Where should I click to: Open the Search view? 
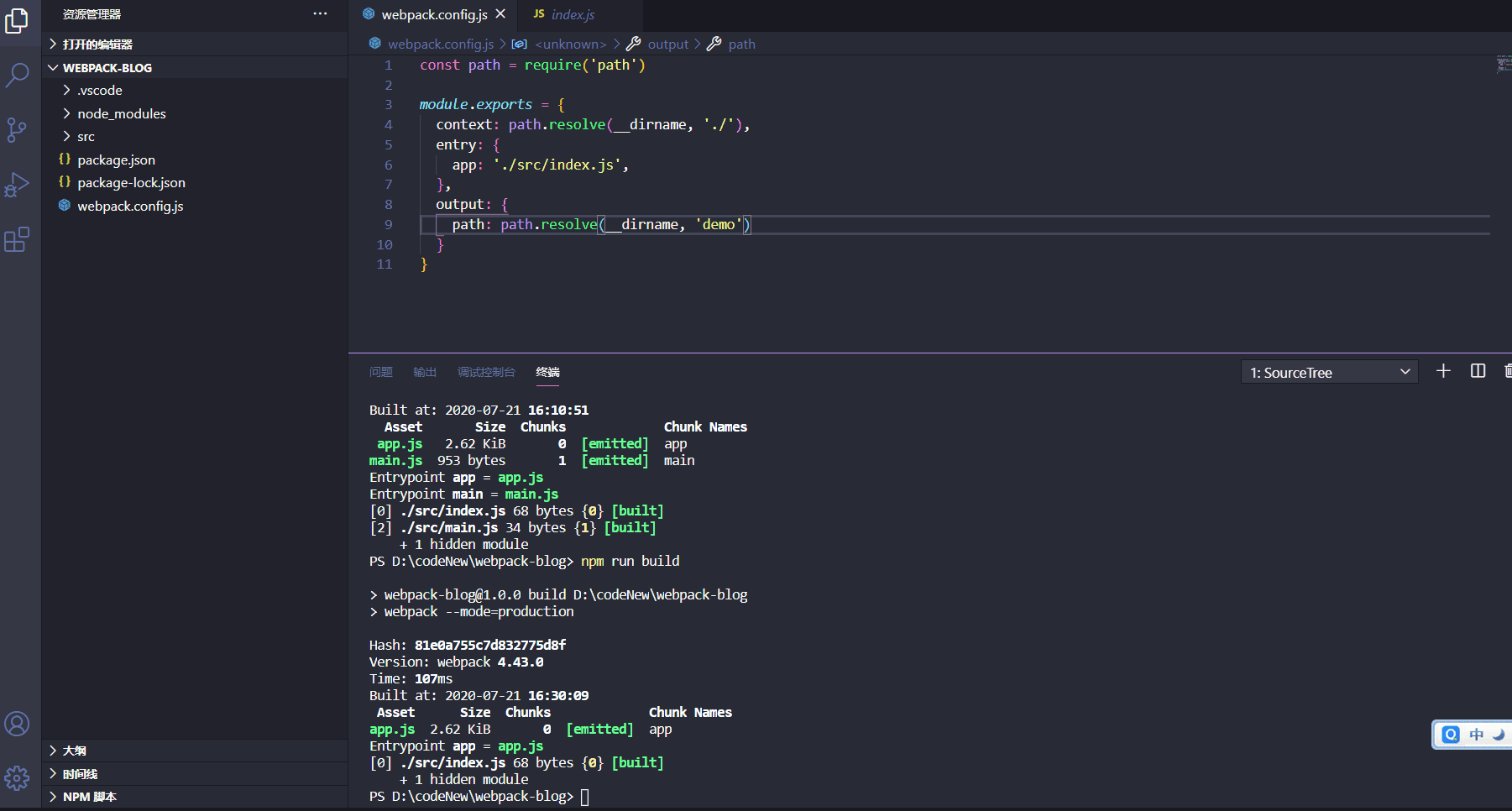coord(17,75)
